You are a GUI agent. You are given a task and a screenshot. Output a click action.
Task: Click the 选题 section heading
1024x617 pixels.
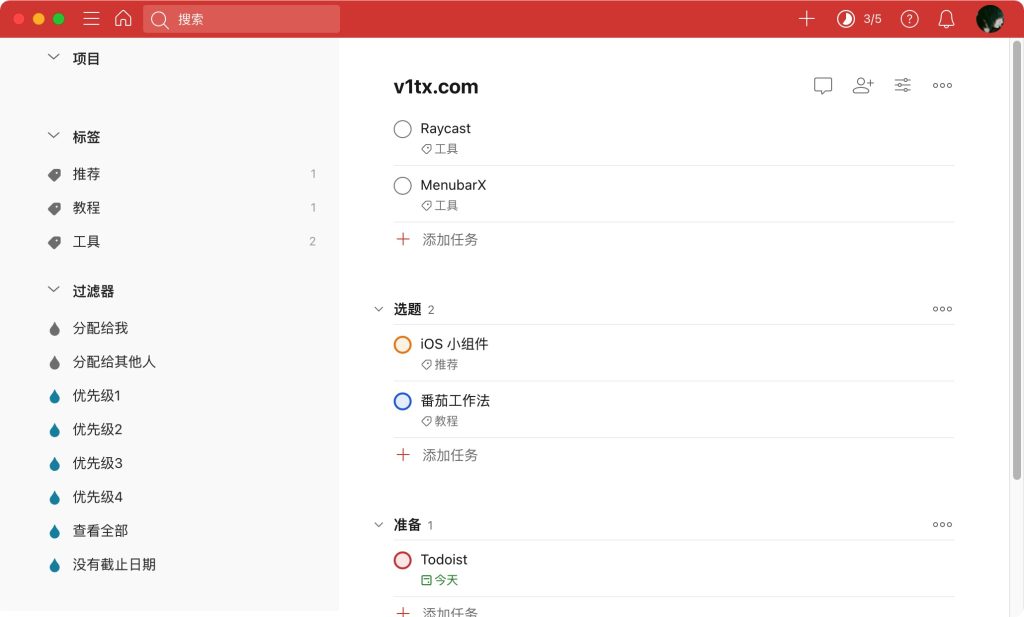407,309
